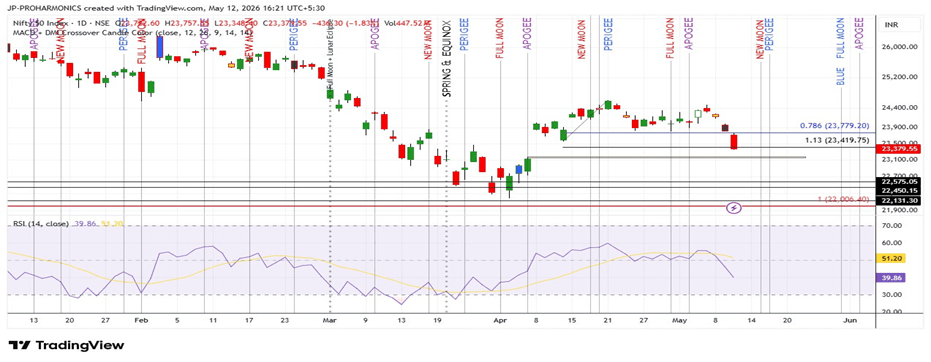This screenshot has height=362, width=931.
Task: Select the 22,131.30 price level tag
Action: (900, 201)
